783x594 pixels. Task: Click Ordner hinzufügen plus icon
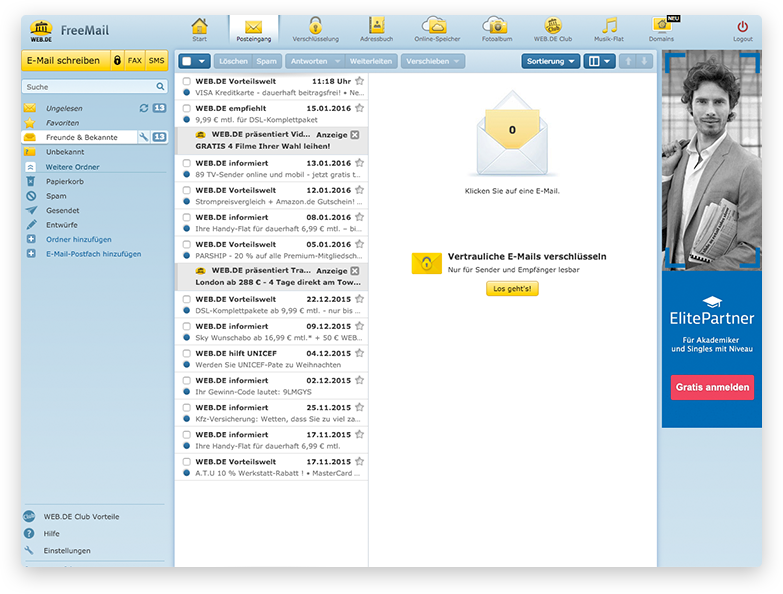click(x=31, y=239)
